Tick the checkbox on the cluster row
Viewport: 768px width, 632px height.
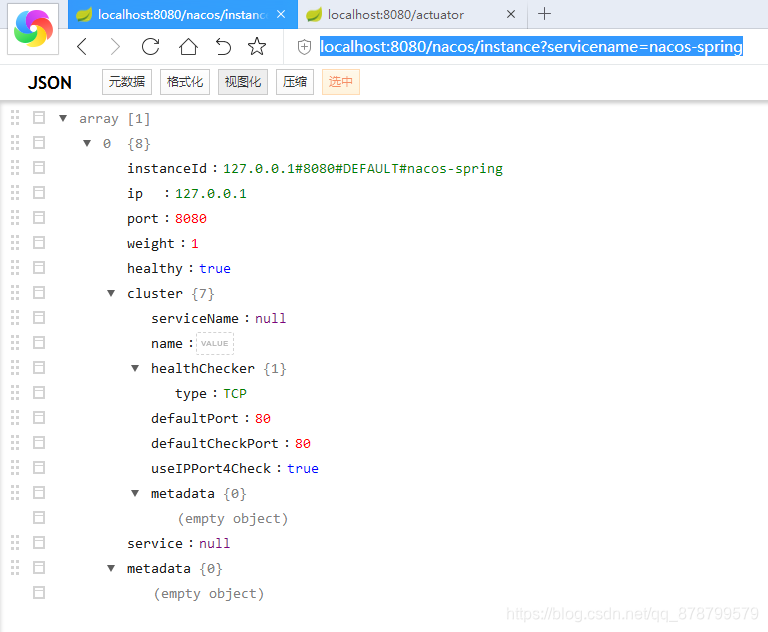[x=39, y=292]
